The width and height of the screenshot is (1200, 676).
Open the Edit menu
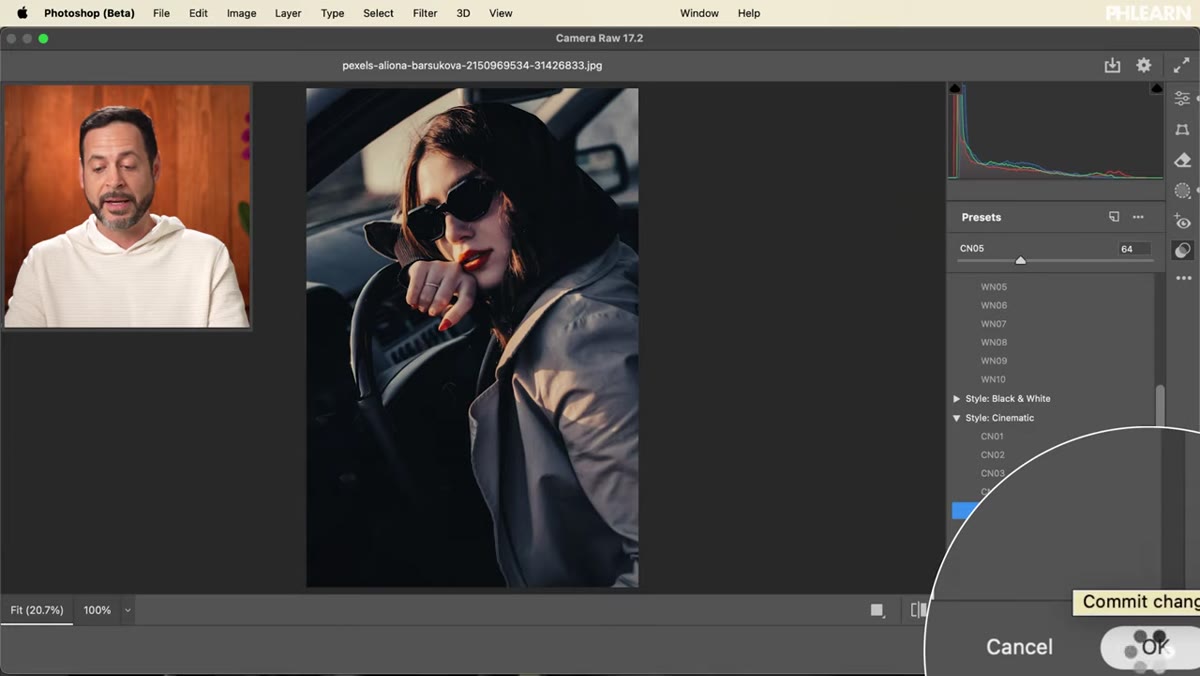(198, 13)
